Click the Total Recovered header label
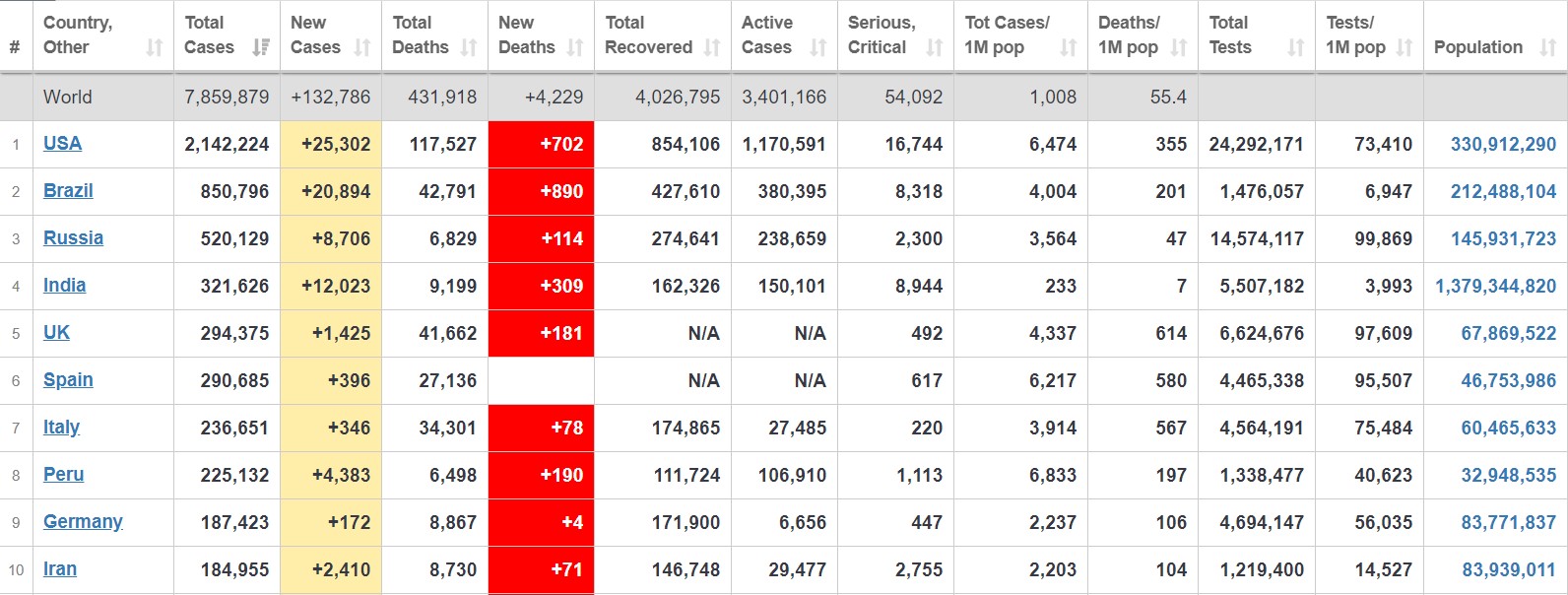Image resolution: width=1568 pixels, height=595 pixels. coord(648,34)
